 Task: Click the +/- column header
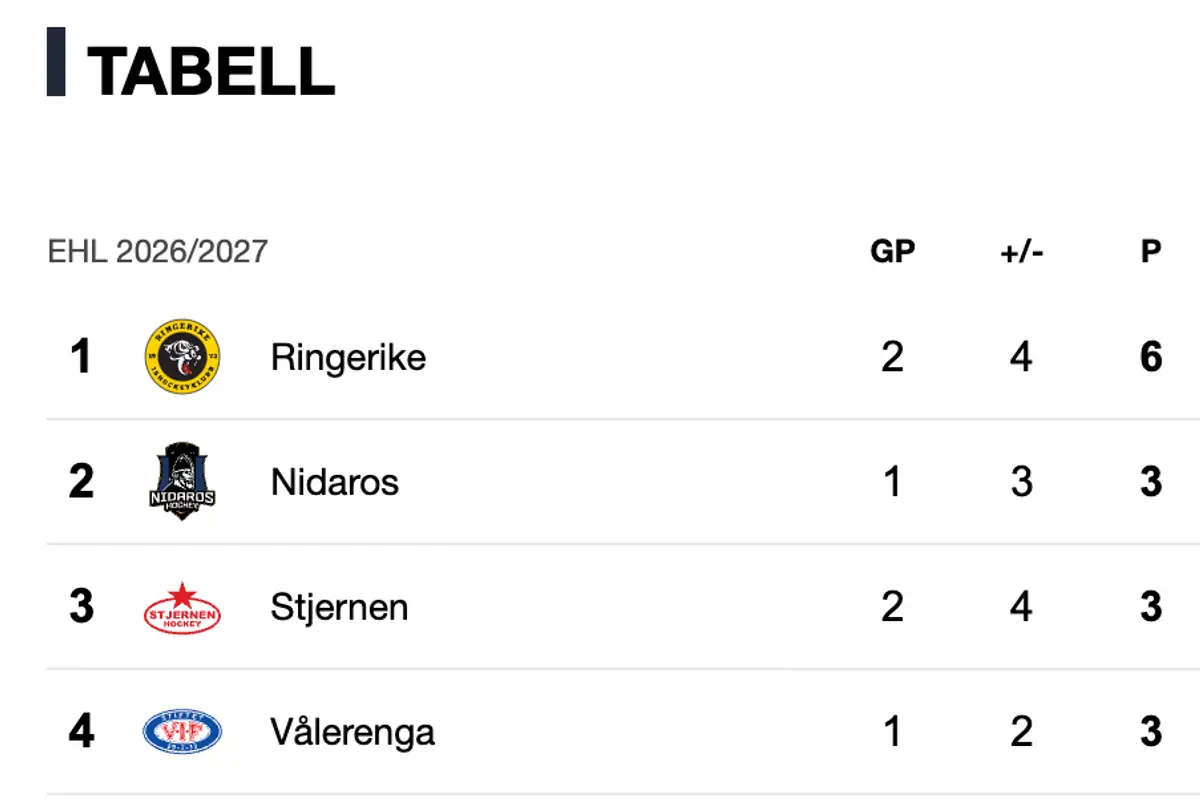1021,251
